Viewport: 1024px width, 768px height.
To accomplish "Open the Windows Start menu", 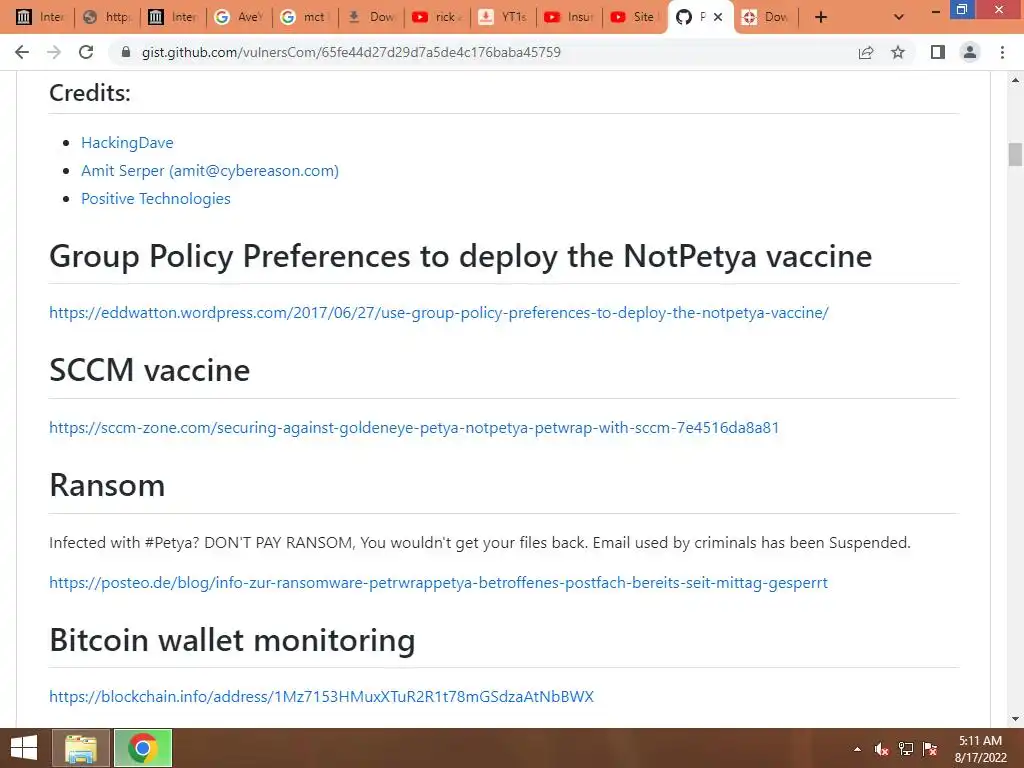I will pos(24,748).
